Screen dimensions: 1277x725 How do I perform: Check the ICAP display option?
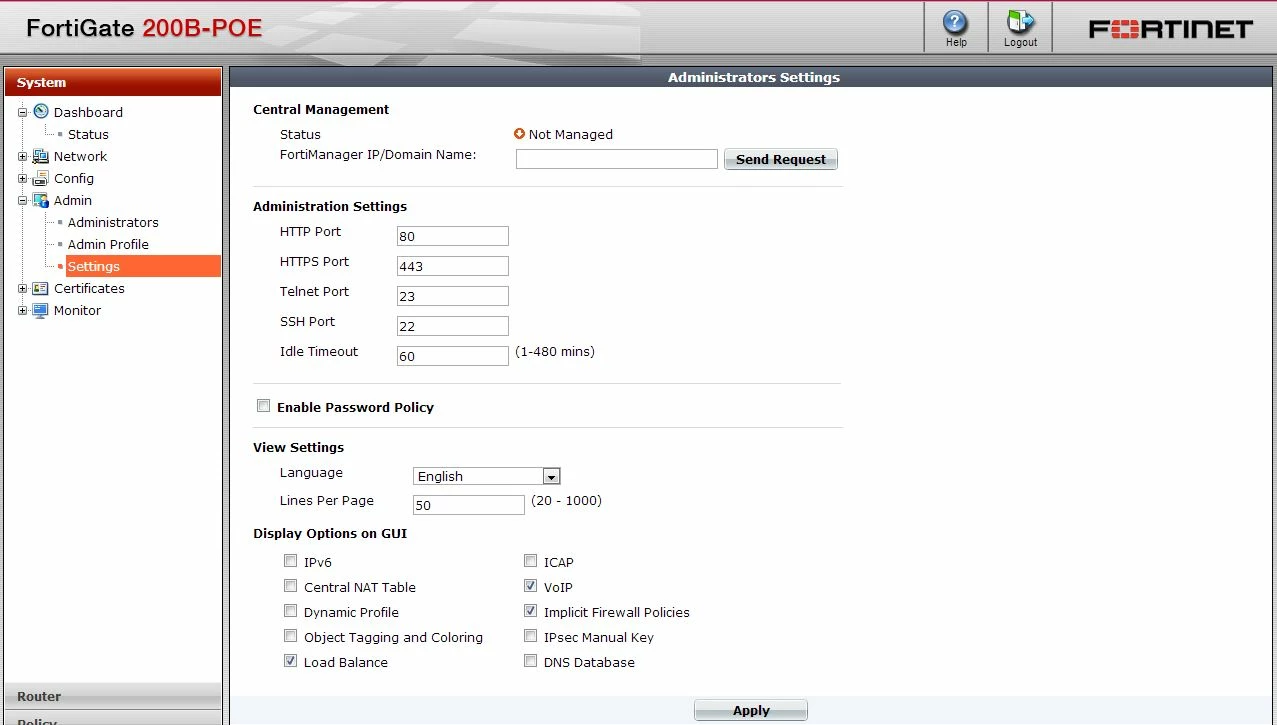[531, 561]
